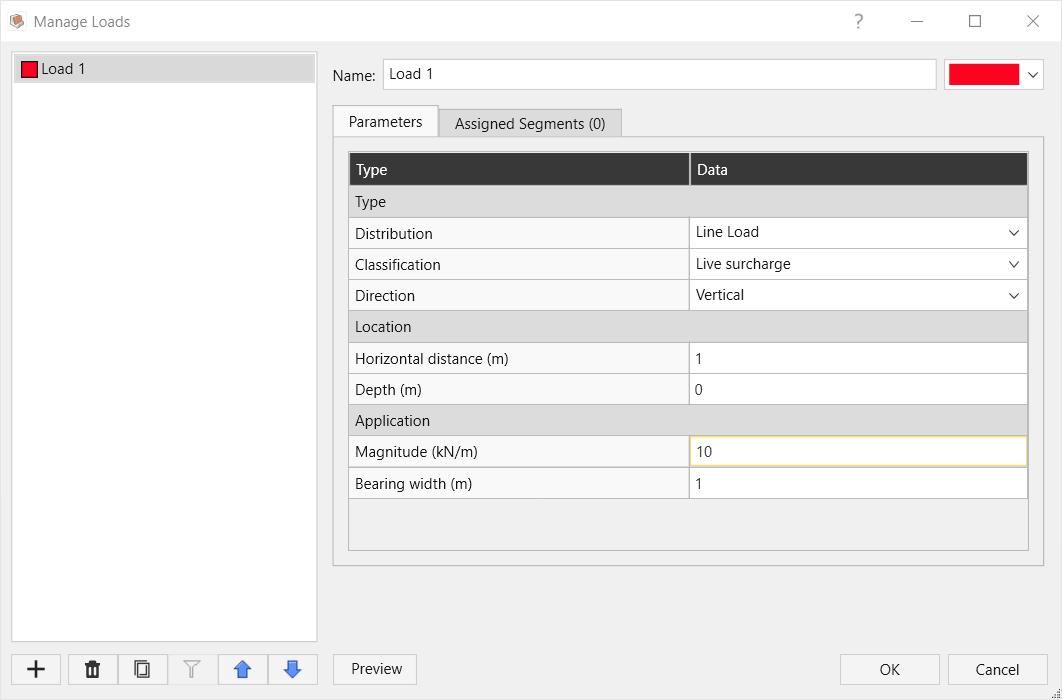Open help via the question mark
Image resolution: width=1062 pixels, height=700 pixels.
coord(858,22)
